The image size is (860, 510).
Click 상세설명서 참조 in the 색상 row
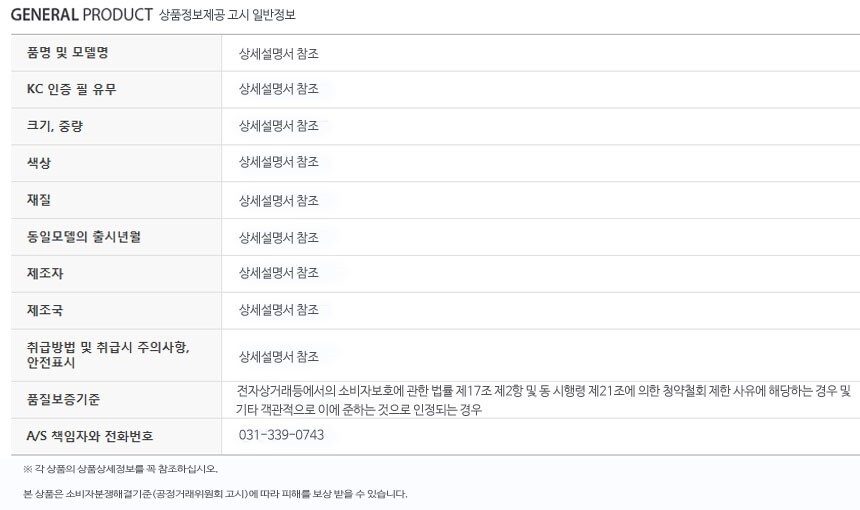[279, 163]
